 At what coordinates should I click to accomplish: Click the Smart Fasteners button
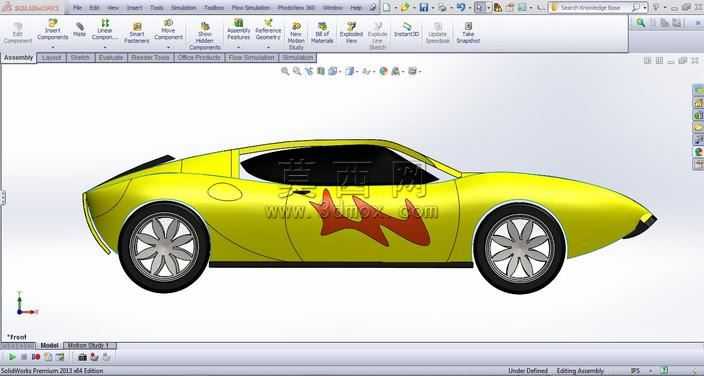[x=136, y=32]
